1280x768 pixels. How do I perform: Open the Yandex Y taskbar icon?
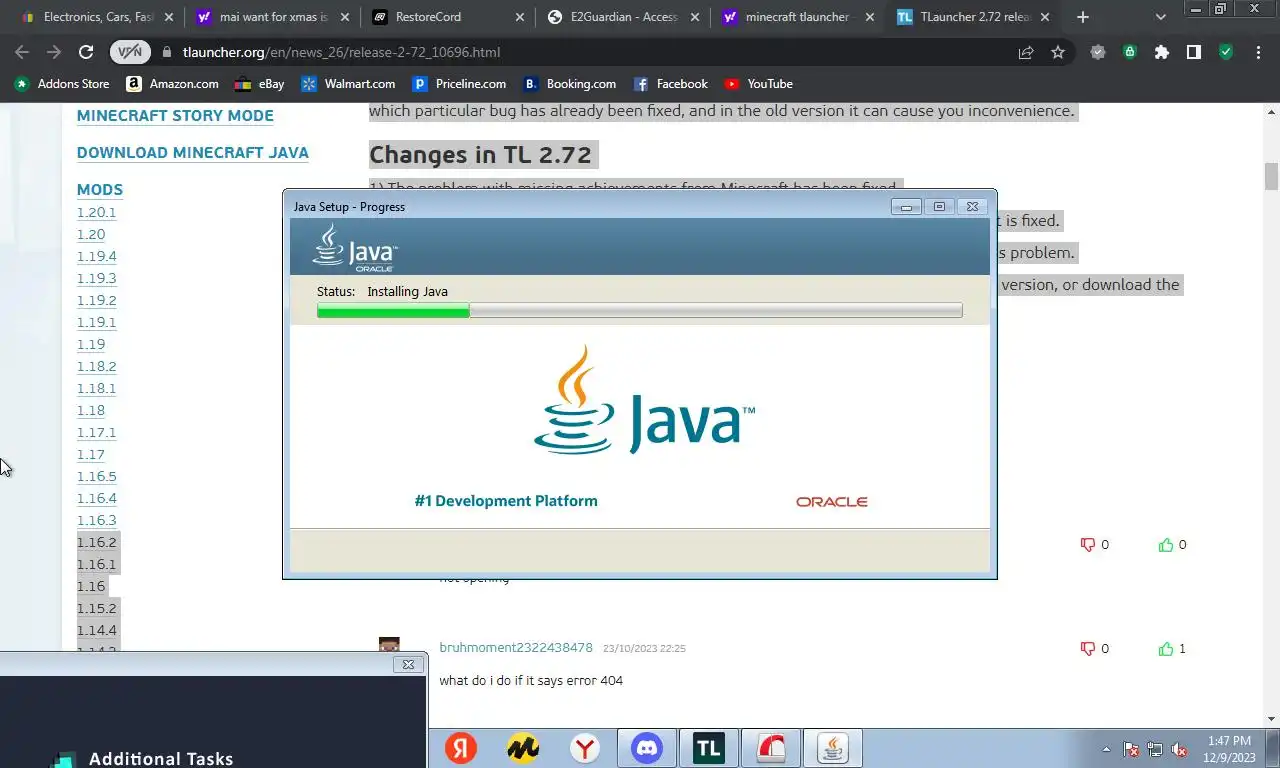point(461,748)
